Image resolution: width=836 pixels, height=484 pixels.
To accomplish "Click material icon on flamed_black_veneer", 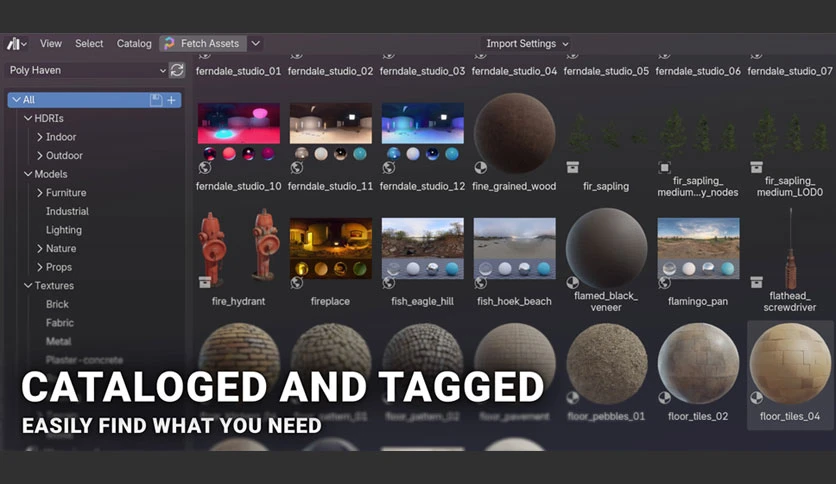I will 573,283.
